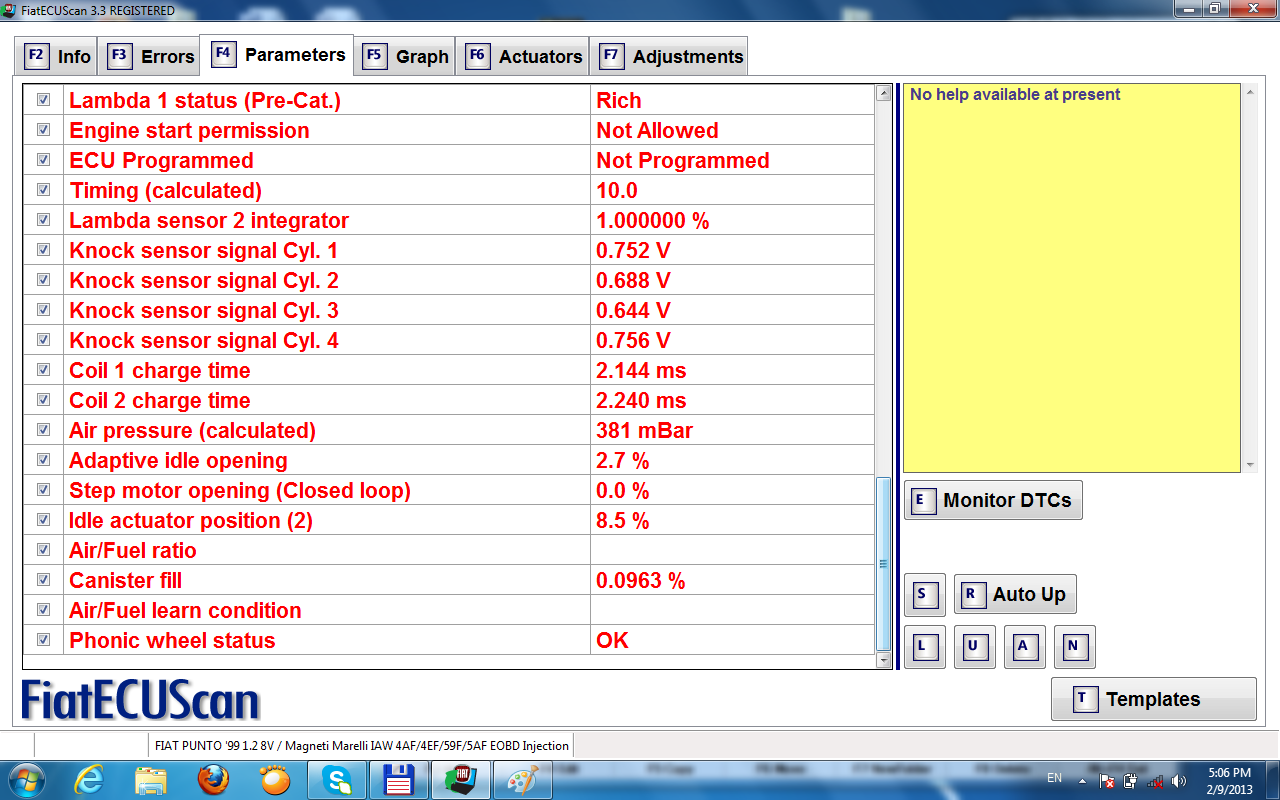
Task: Open the Templates button
Action: click(1153, 699)
